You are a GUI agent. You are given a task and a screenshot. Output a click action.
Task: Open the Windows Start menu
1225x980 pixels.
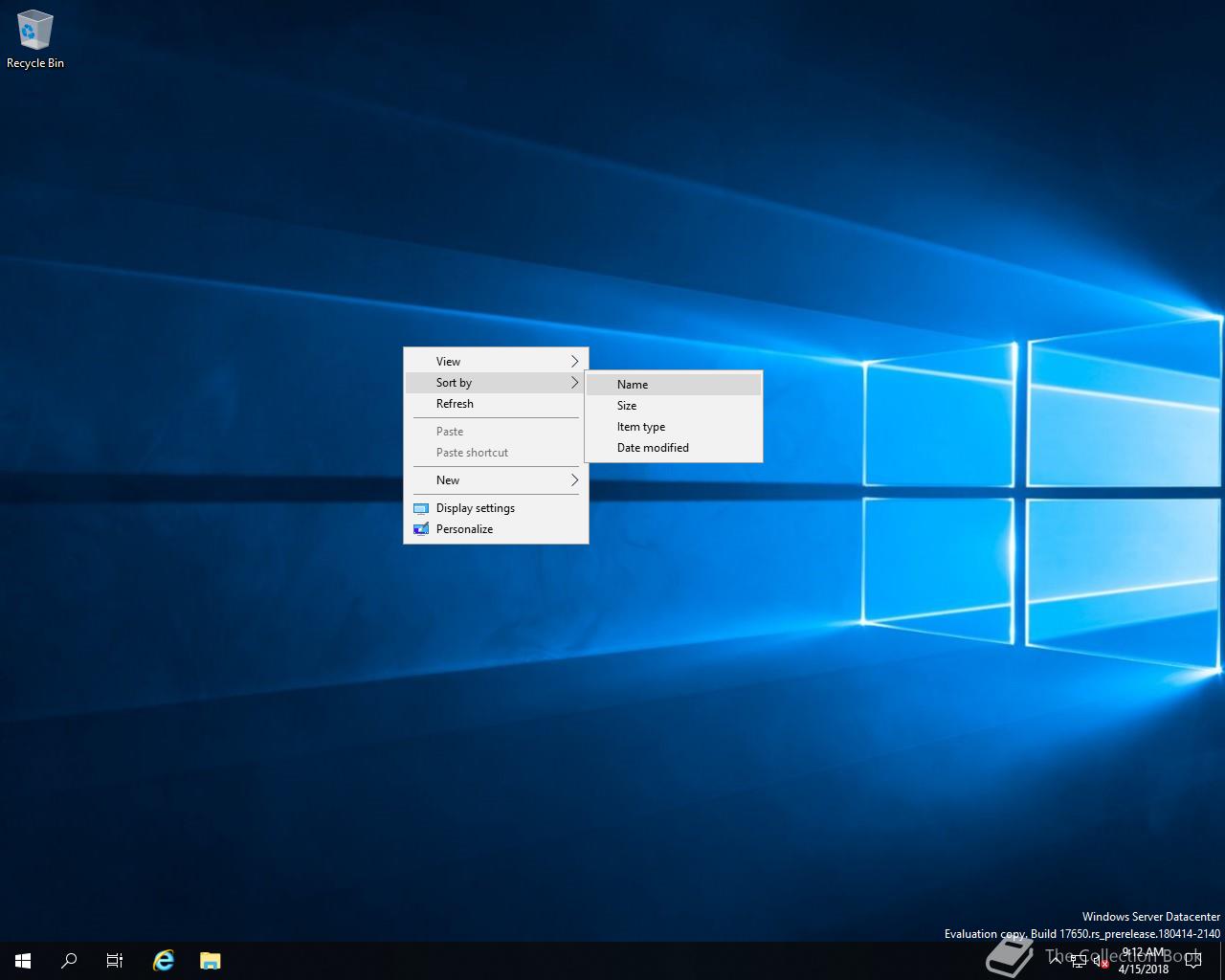pyautogui.click(x=23, y=960)
